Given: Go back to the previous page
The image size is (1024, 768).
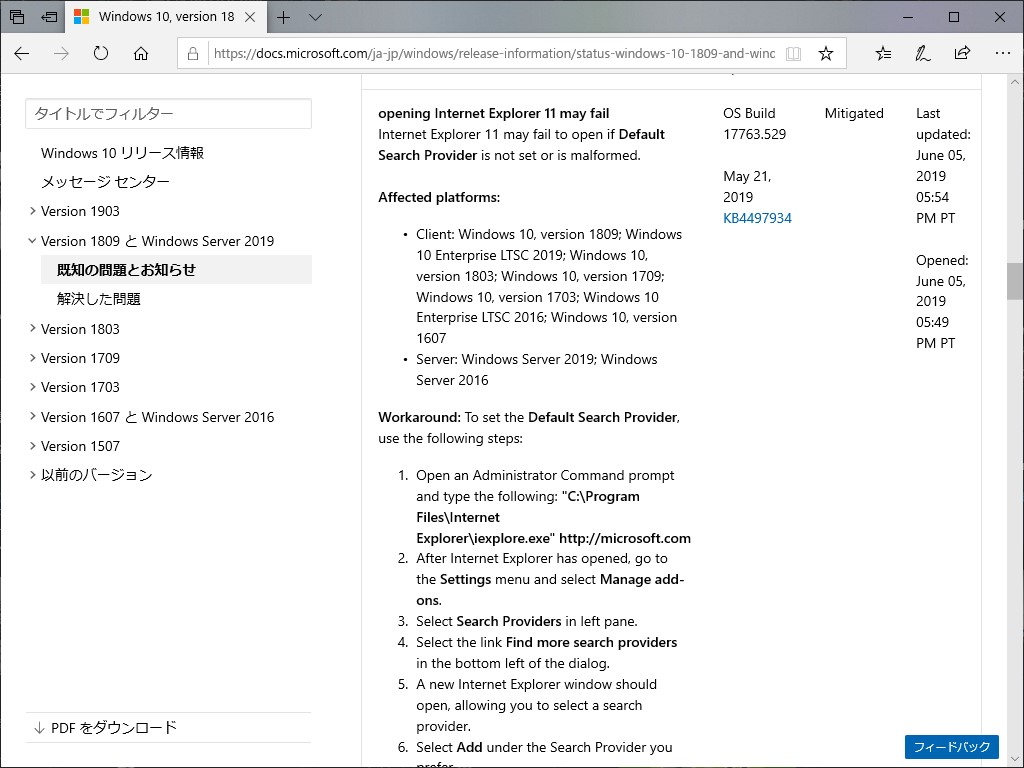Looking at the screenshot, I should coord(22,53).
